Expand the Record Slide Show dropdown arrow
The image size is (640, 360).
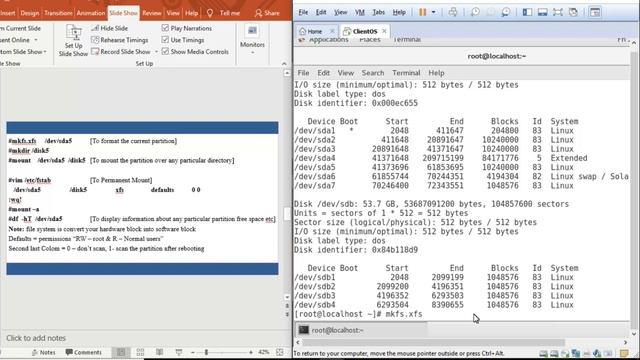(156, 52)
